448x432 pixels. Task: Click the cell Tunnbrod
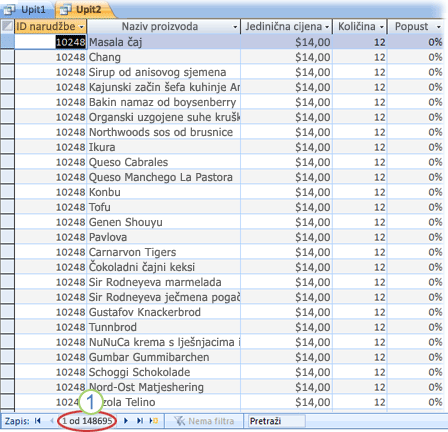point(164,327)
